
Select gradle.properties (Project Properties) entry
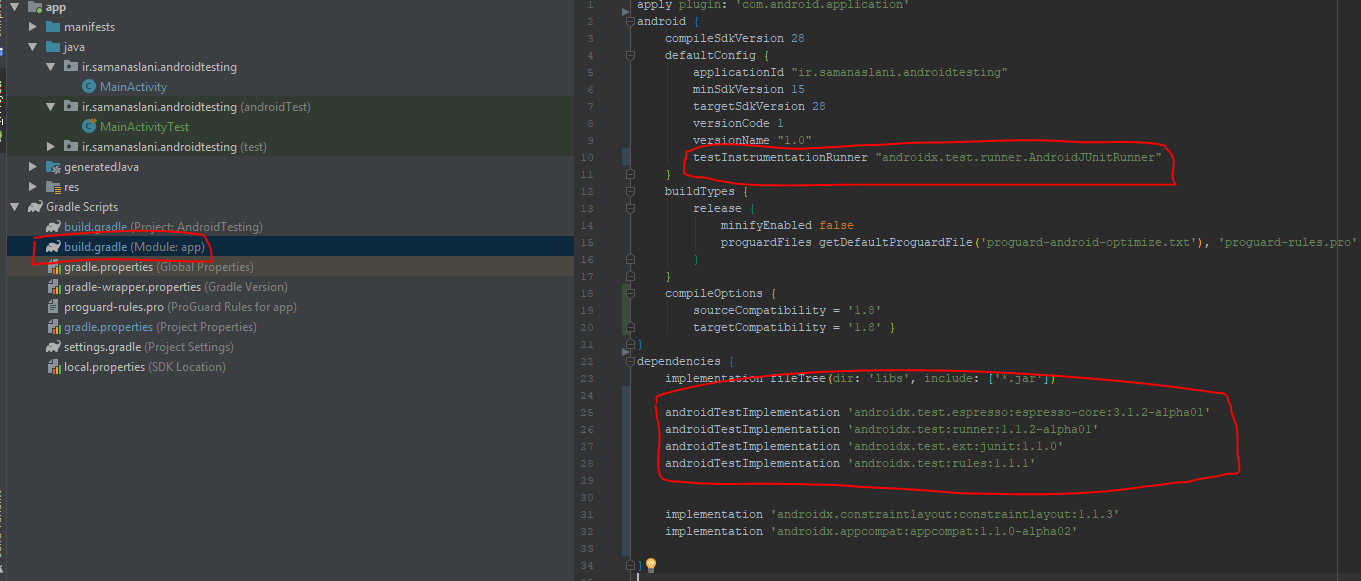click(160, 327)
